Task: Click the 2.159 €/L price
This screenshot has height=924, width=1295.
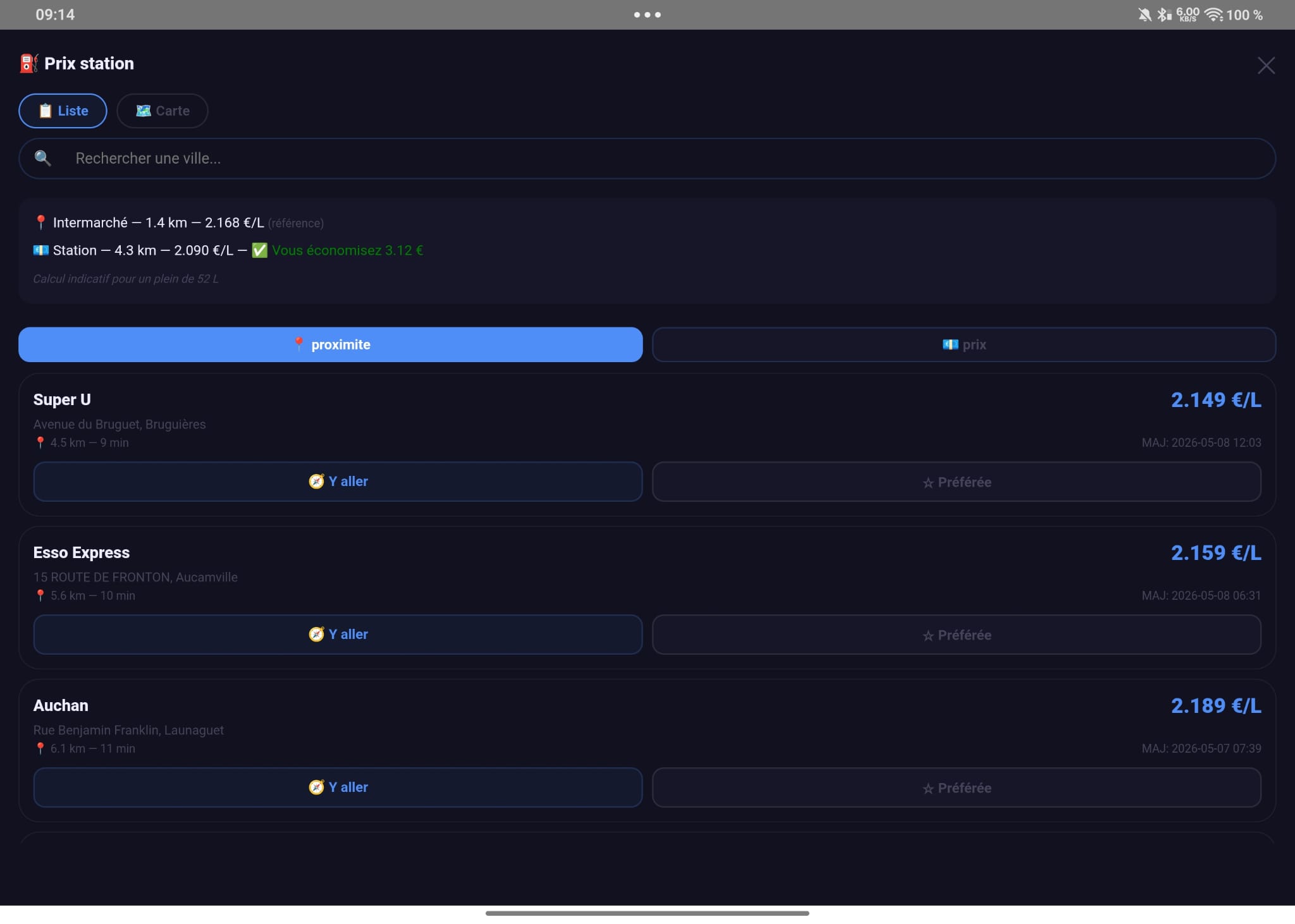Action: coord(1216,552)
